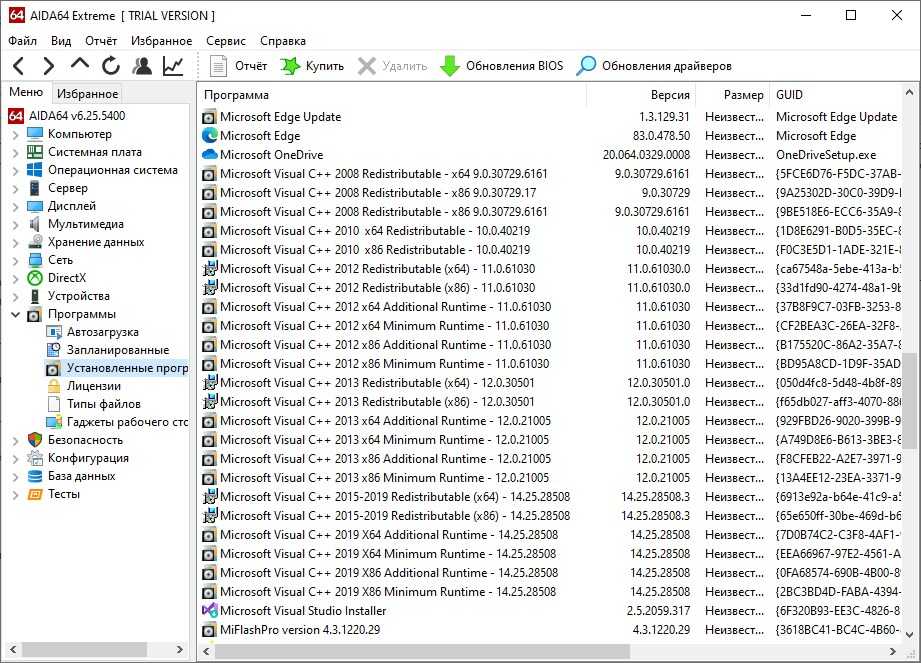
Task: Select Автозагрузка tree item
Action: (102, 332)
